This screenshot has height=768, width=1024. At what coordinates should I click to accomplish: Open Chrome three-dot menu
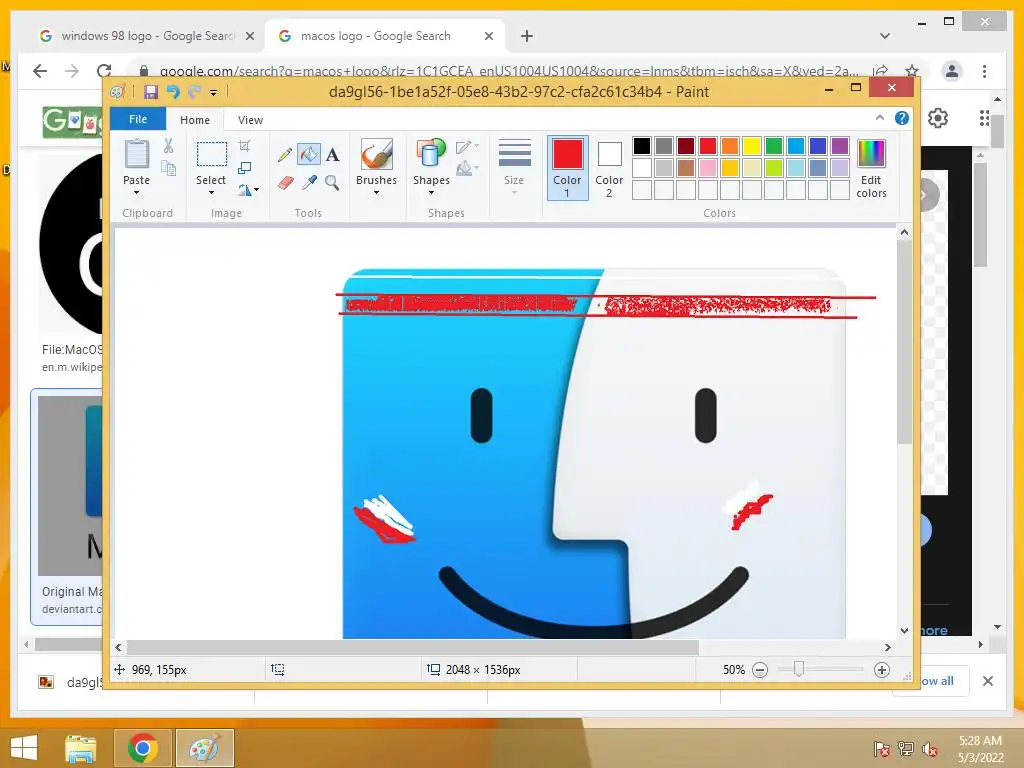pyautogui.click(x=984, y=71)
